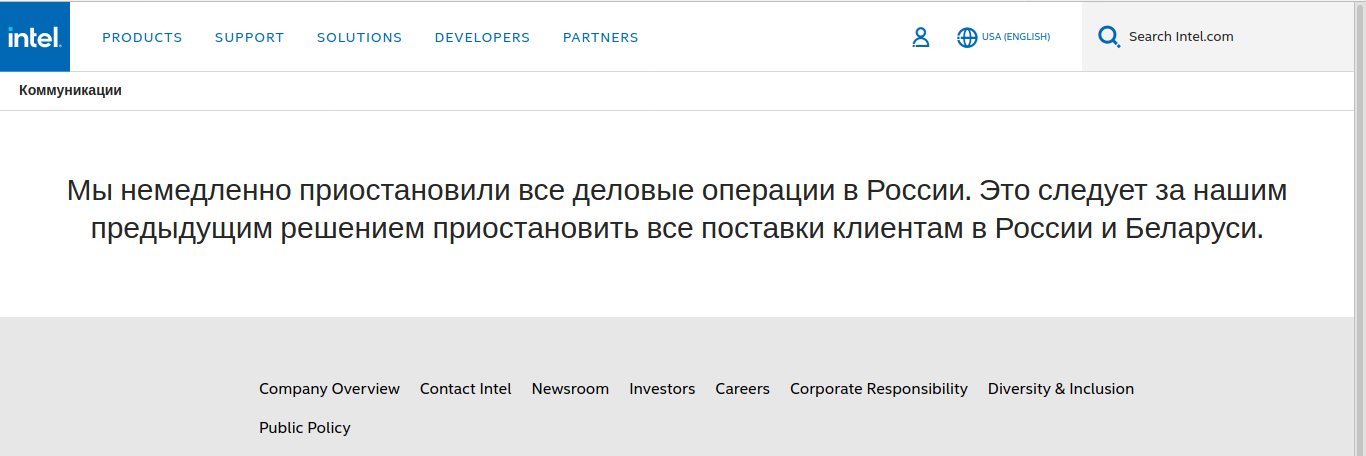Select the USA (English) region selector
Screen dimensions: 1366x456
point(1015,37)
